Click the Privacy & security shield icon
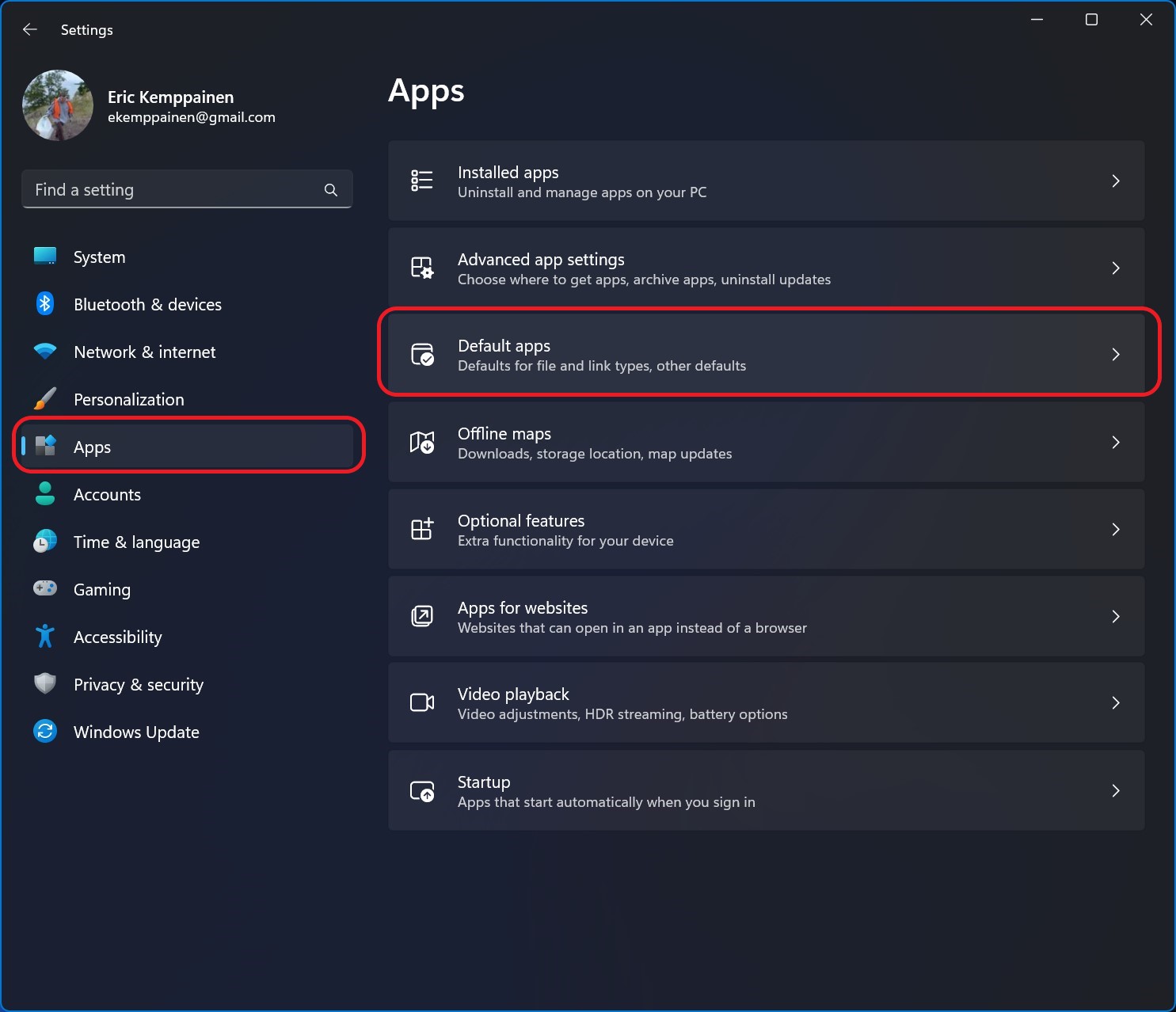This screenshot has width=1176, height=1012. [x=45, y=683]
